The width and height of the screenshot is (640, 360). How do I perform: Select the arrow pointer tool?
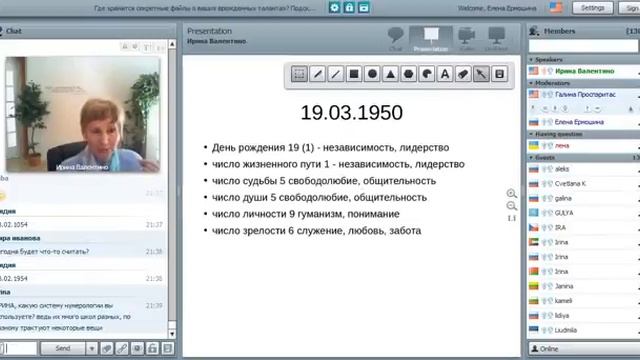(481, 74)
